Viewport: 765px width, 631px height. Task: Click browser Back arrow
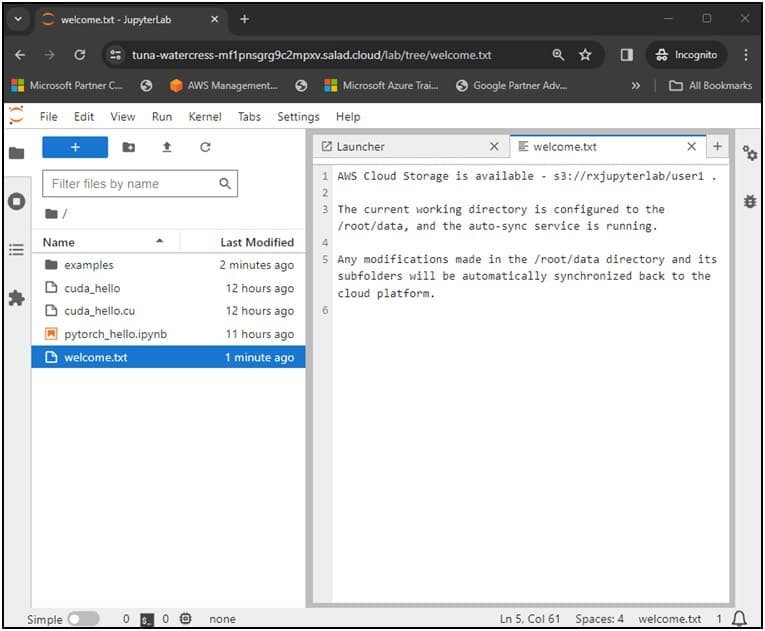[20, 55]
